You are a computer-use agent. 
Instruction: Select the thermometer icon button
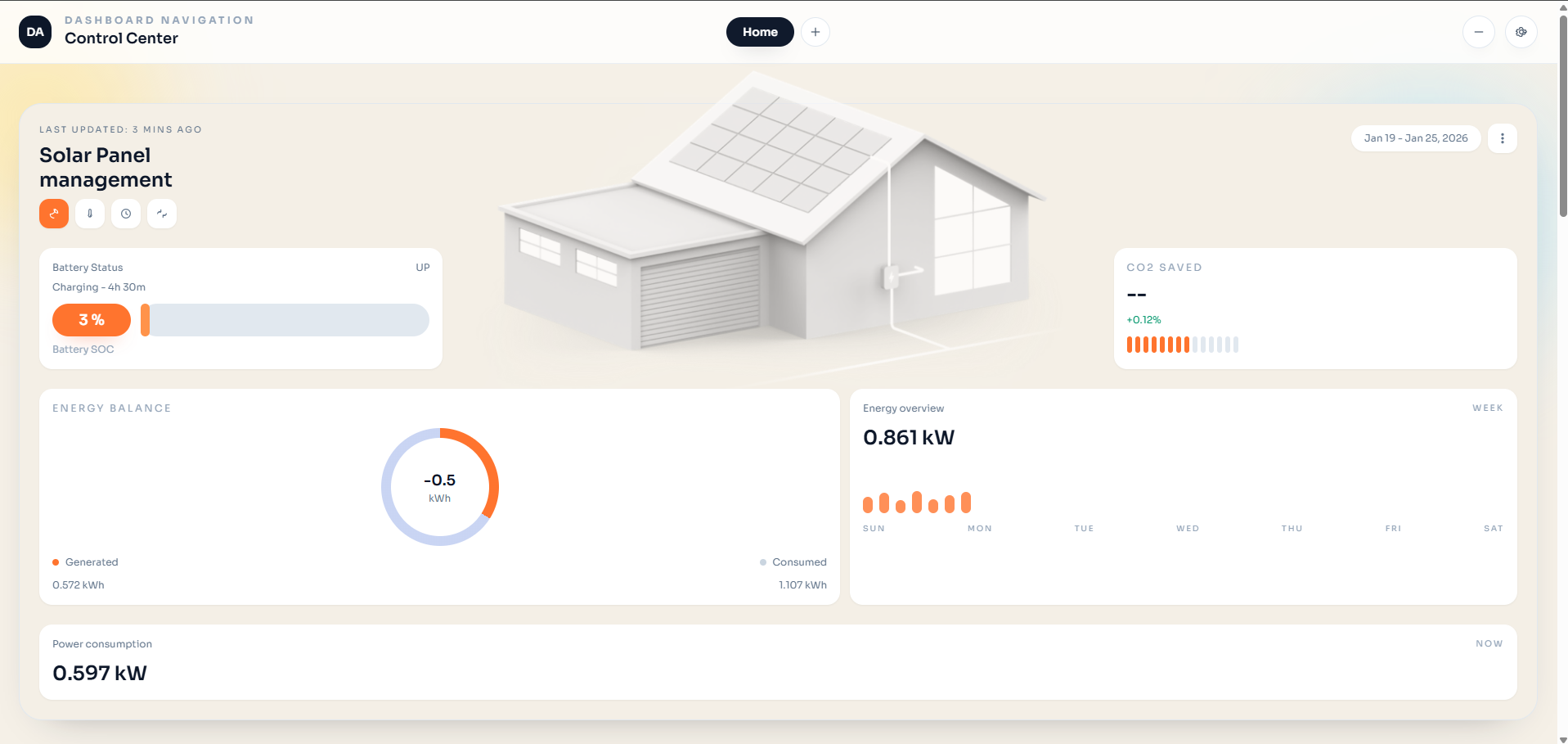[x=90, y=214]
